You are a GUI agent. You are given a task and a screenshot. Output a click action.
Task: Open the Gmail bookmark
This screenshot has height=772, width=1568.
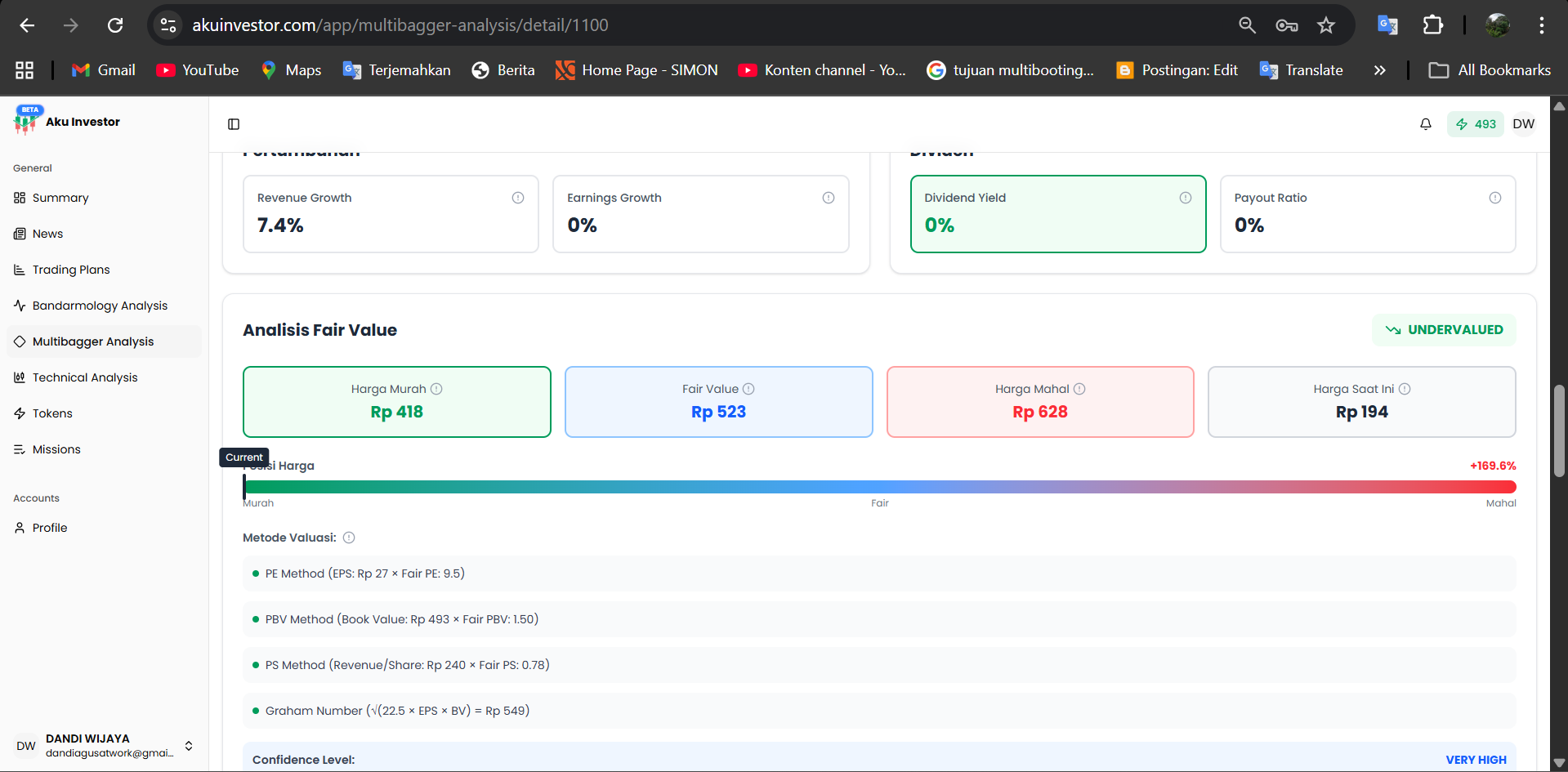coord(104,70)
